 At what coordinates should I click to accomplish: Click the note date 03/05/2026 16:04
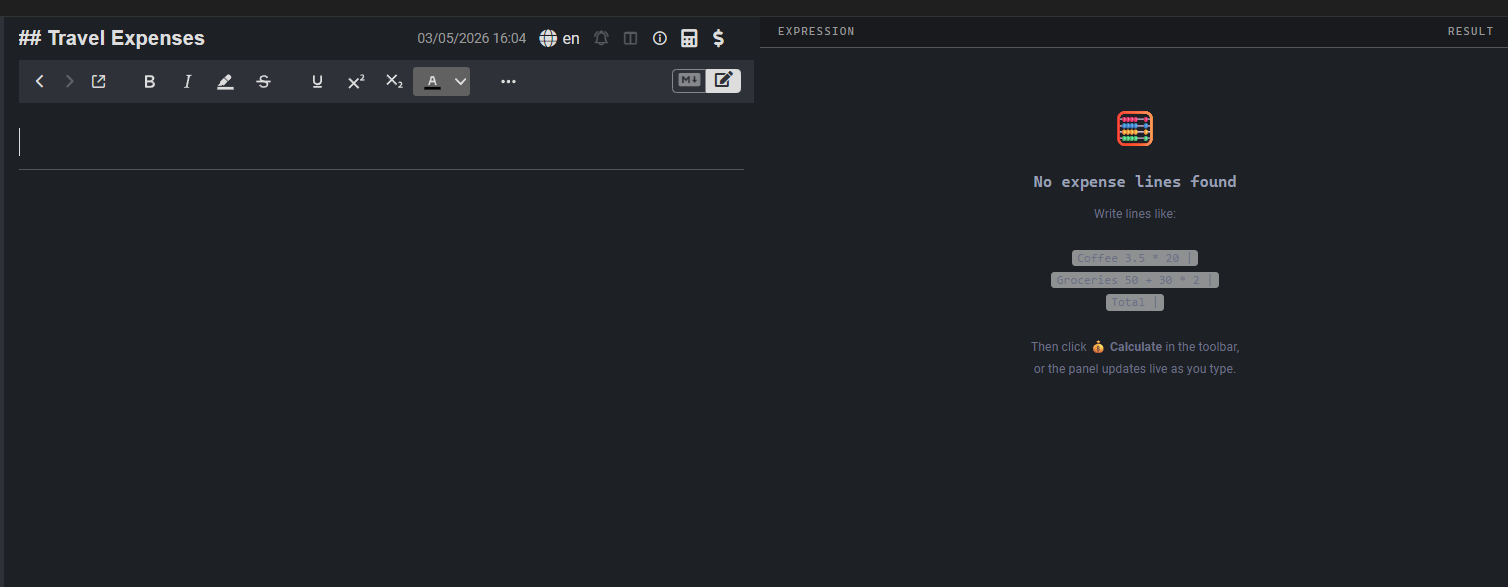point(471,38)
